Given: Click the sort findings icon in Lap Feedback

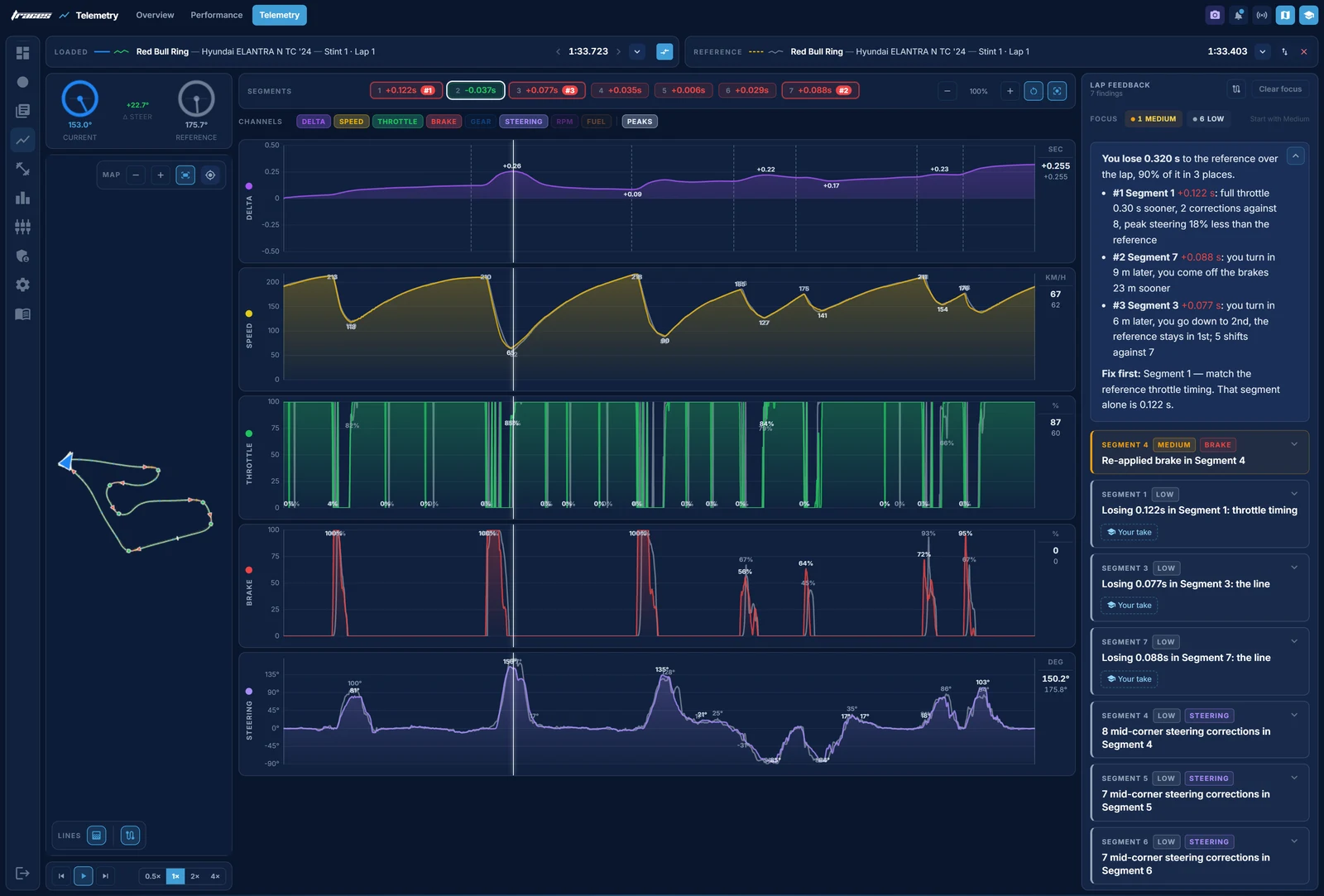Looking at the screenshot, I should point(1236,89).
